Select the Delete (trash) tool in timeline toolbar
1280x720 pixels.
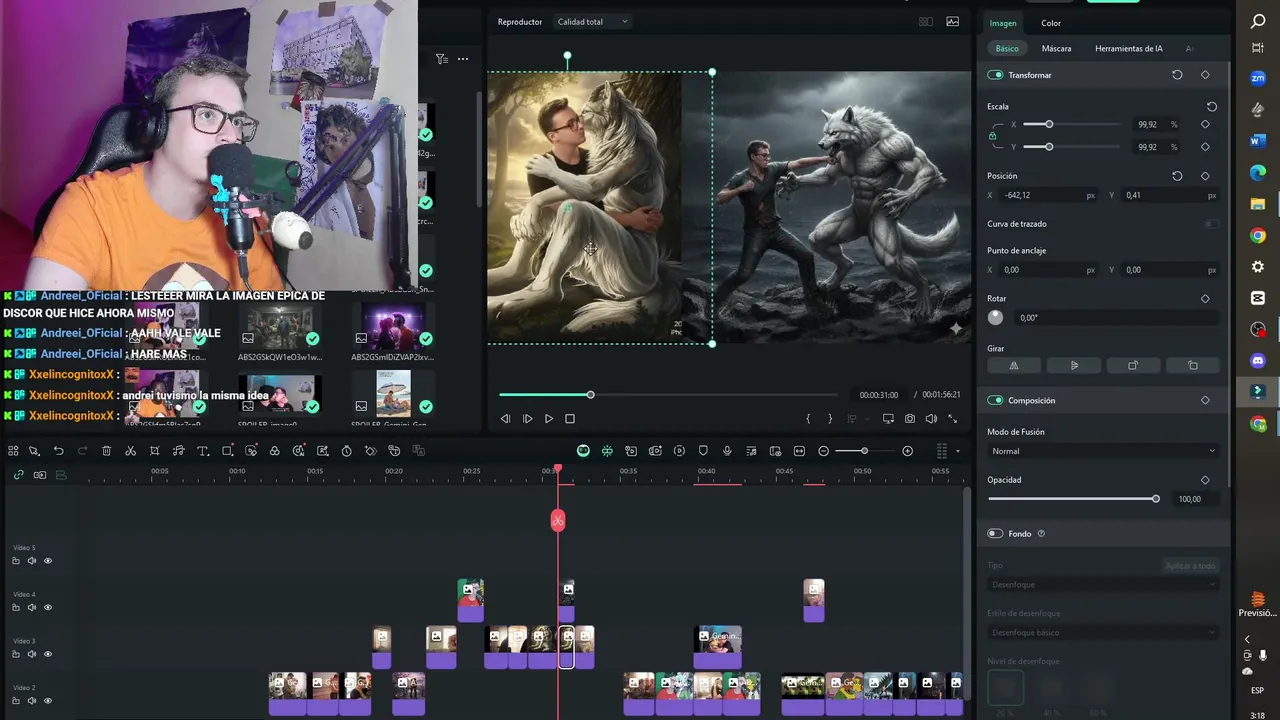(x=106, y=451)
